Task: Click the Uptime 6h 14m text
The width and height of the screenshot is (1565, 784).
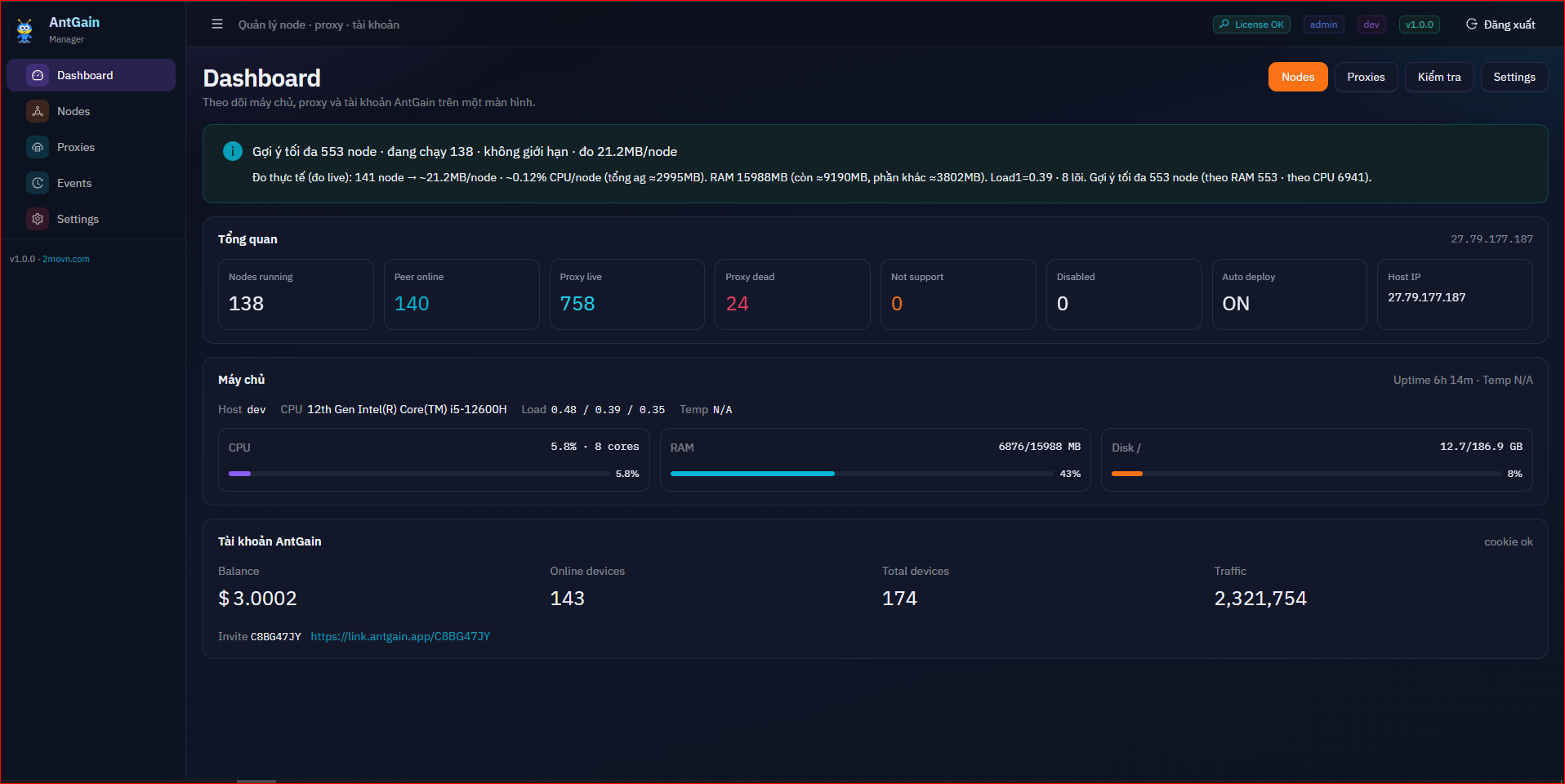Action: click(x=1433, y=380)
